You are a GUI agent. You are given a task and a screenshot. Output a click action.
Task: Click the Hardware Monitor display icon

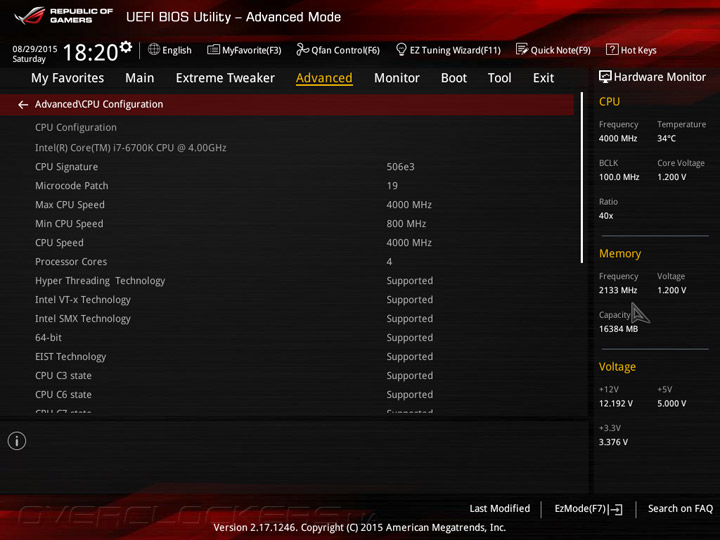tap(605, 77)
